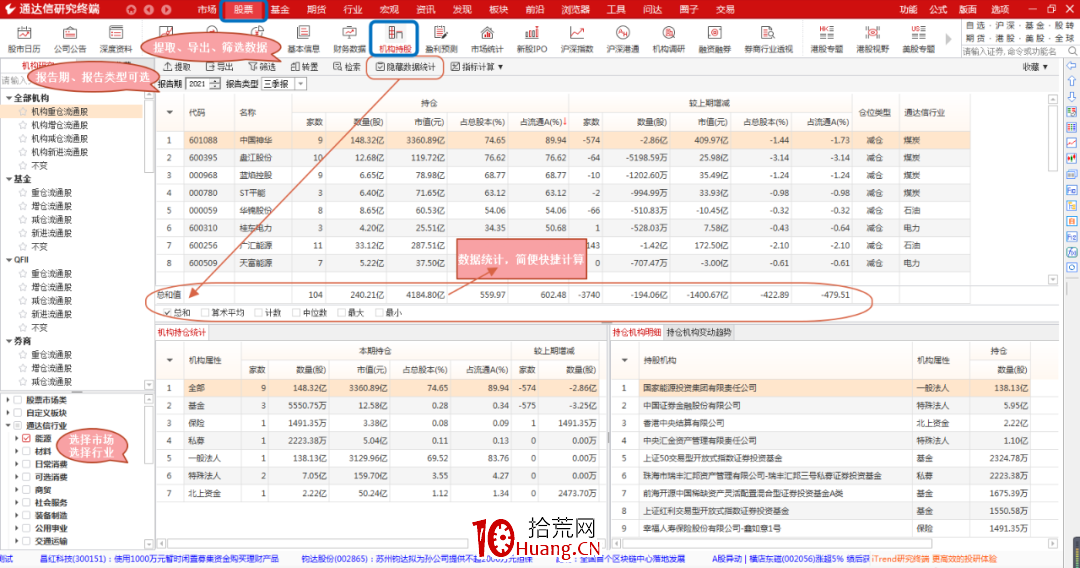1080x568 pixels.
Task: Toggle the 总和 sum checkbox
Action: (x=167, y=313)
